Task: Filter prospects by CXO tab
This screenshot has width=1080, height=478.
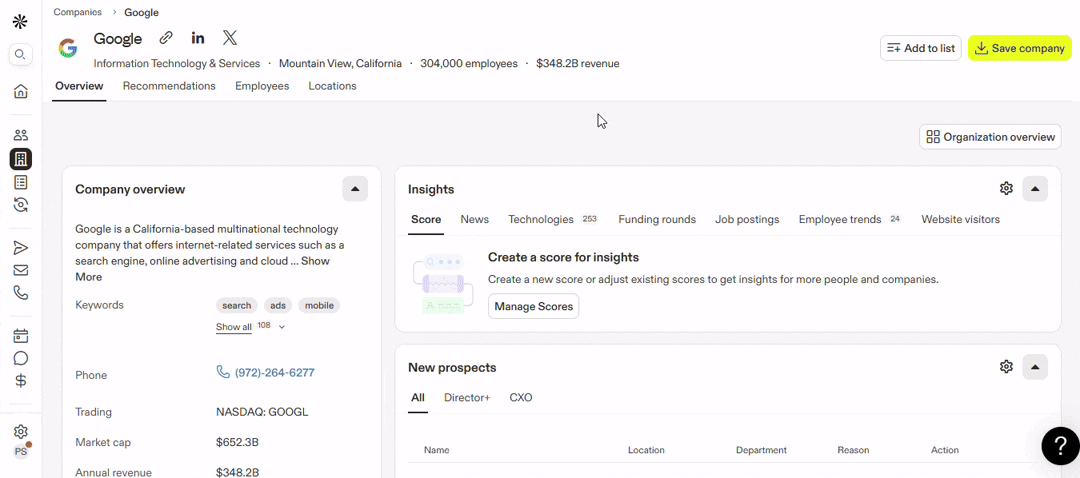Action: [x=521, y=397]
